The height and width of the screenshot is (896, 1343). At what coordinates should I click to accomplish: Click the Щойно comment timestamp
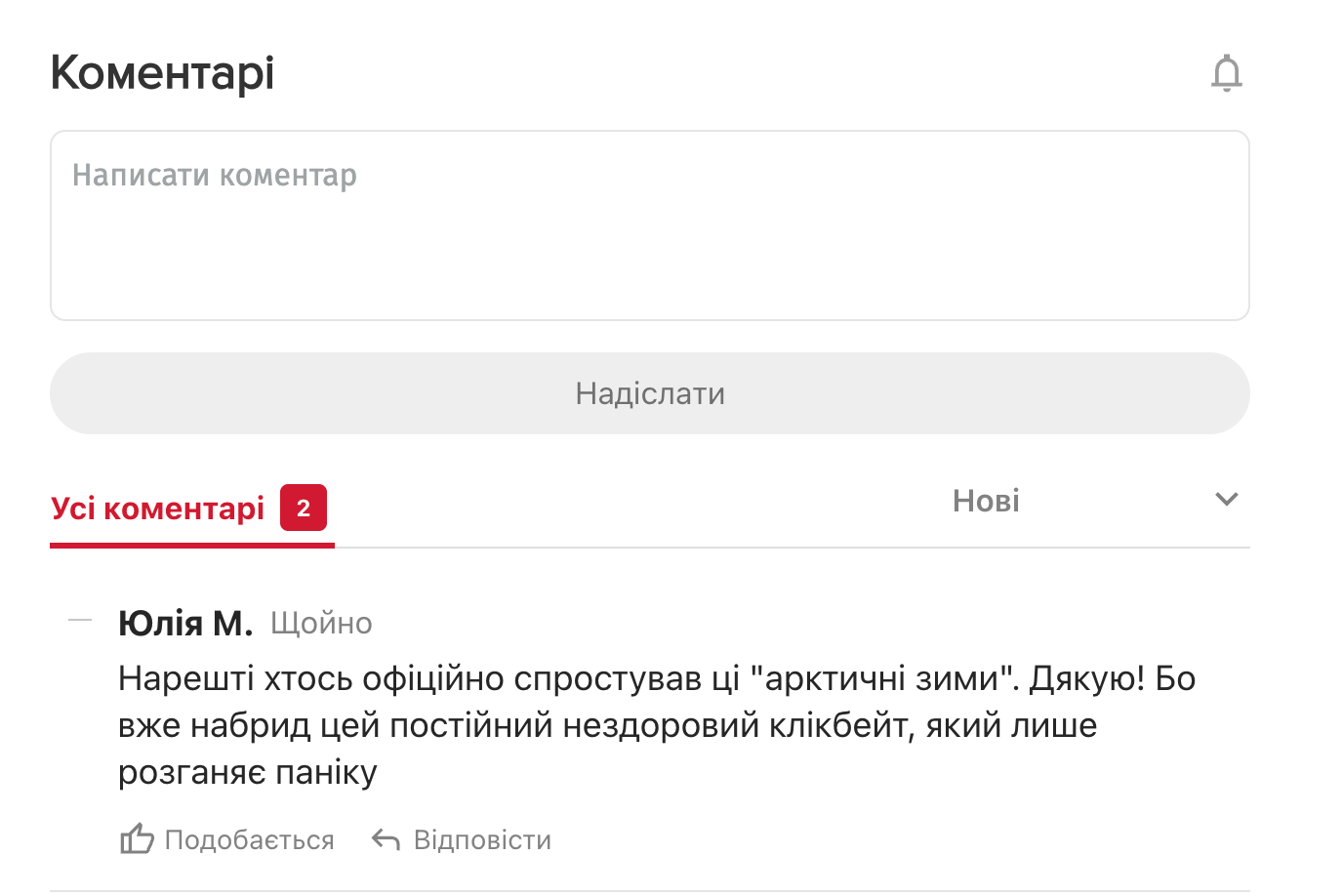321,624
